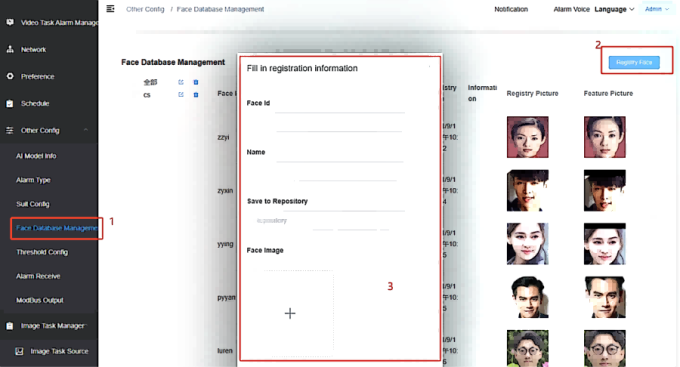Open zzyi feature picture thumbnail
Viewport: 680px width, 367px height.
(x=605, y=137)
